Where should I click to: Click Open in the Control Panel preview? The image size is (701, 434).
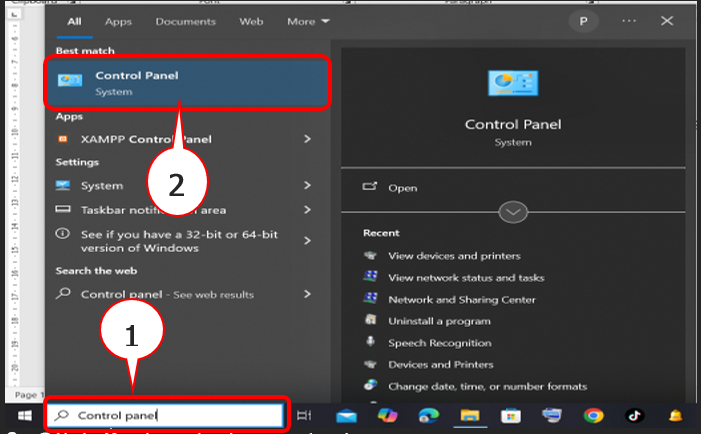coord(402,187)
